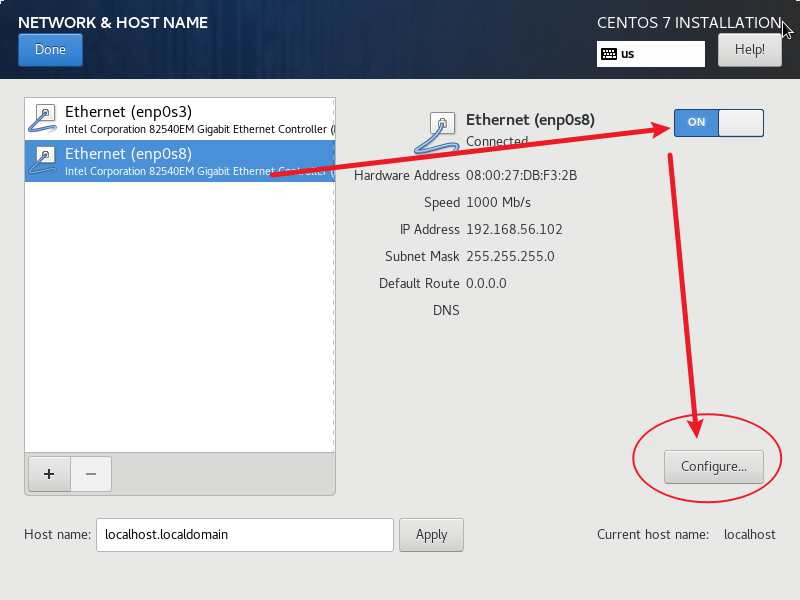Click the NETWORK & HOST NAME title
800x600 pixels.
(x=113, y=22)
